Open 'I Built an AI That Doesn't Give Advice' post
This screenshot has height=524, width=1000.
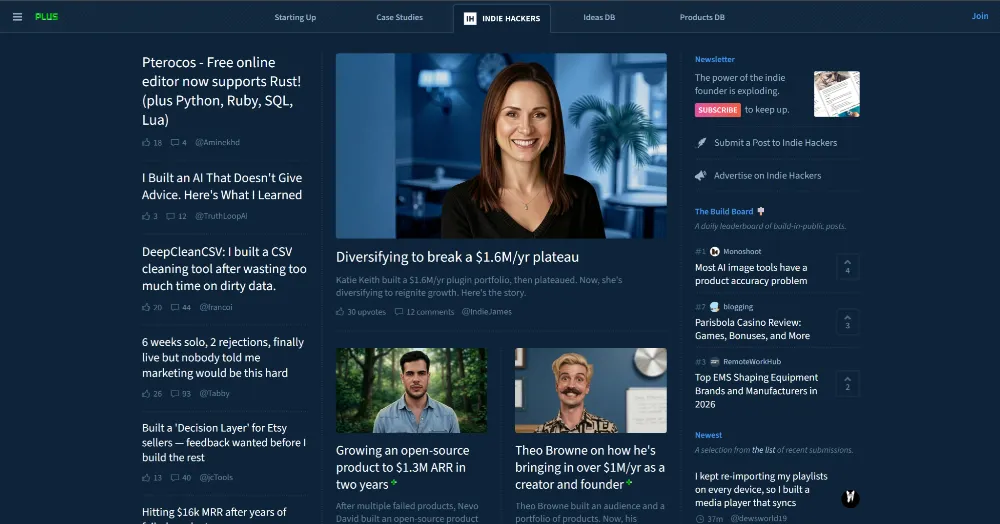222,186
